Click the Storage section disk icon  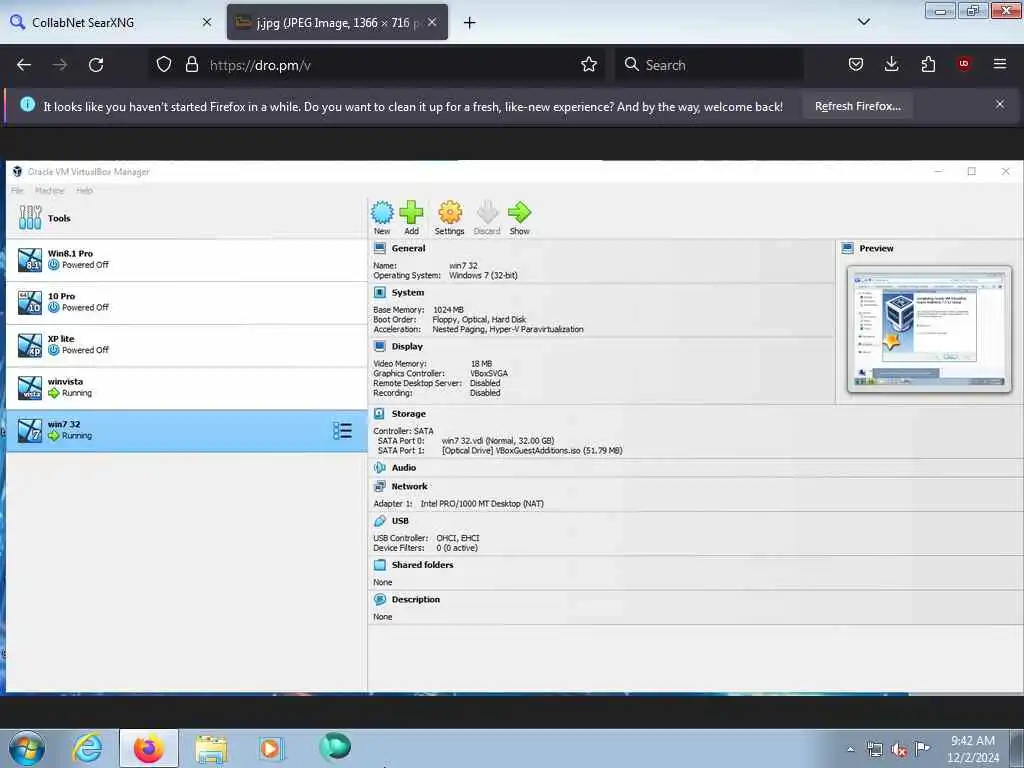[x=379, y=413]
